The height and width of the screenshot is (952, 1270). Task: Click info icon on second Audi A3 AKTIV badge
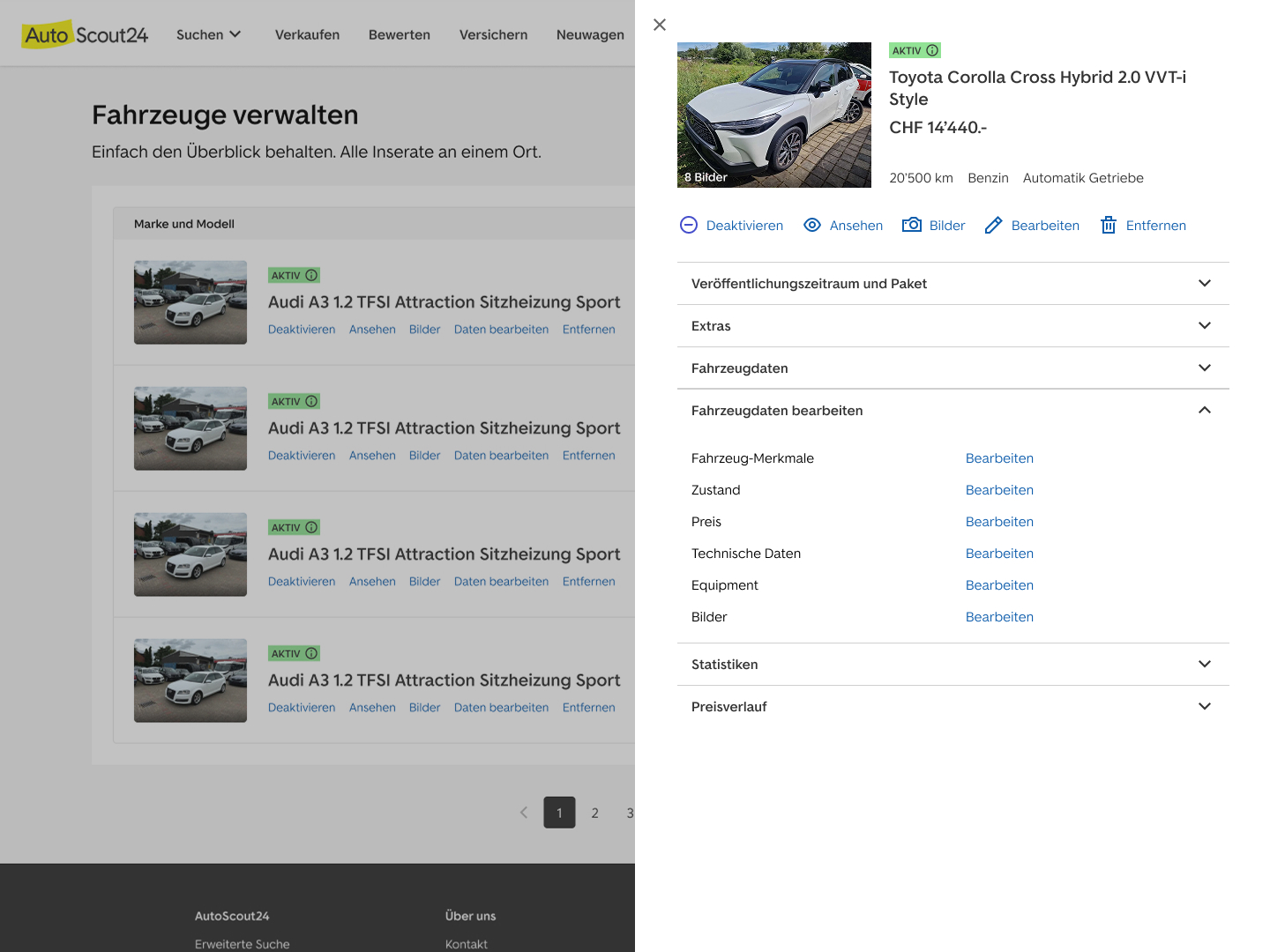coord(311,401)
